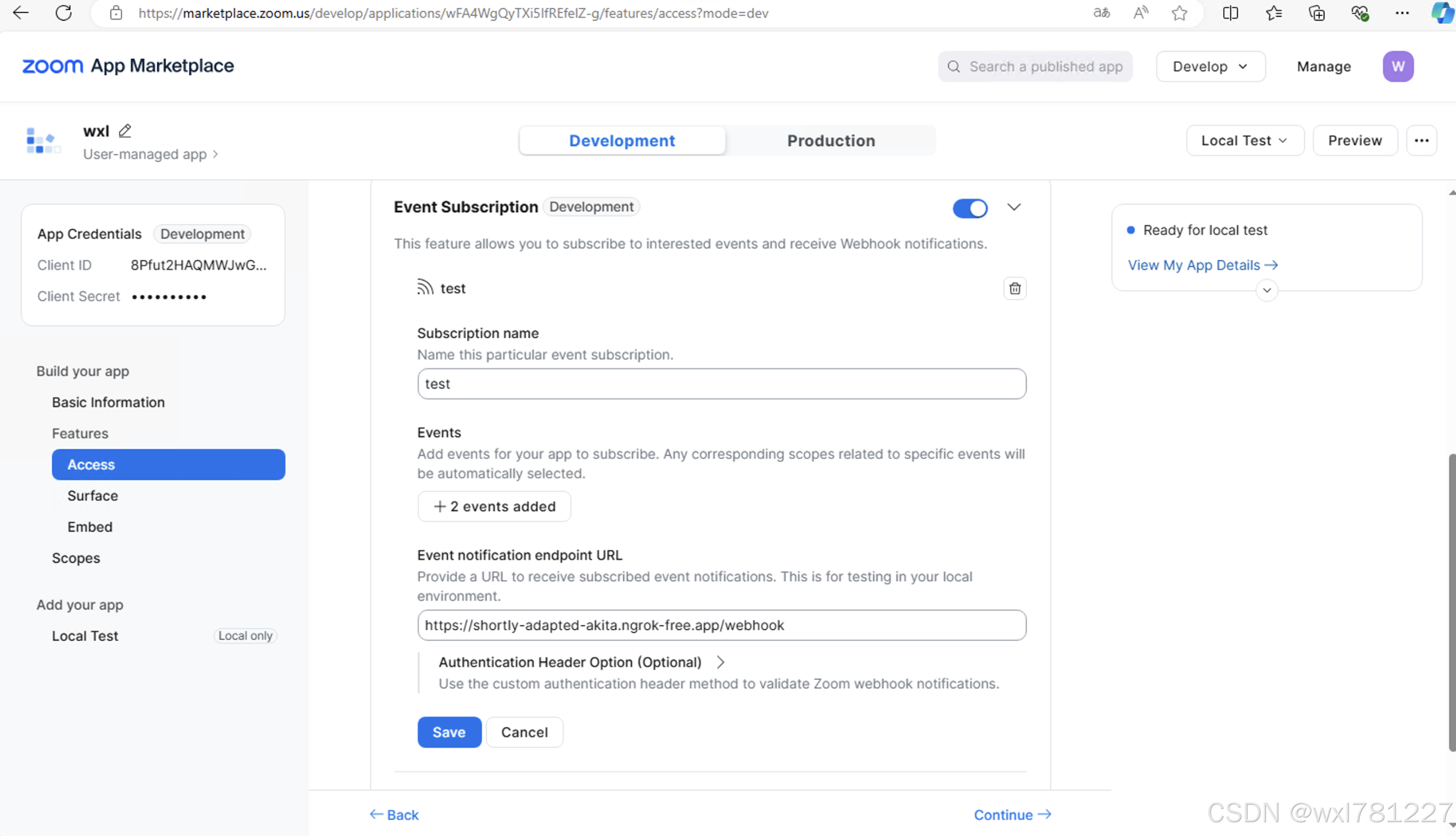
Task: Open the browser collections icon
Action: (1317, 13)
